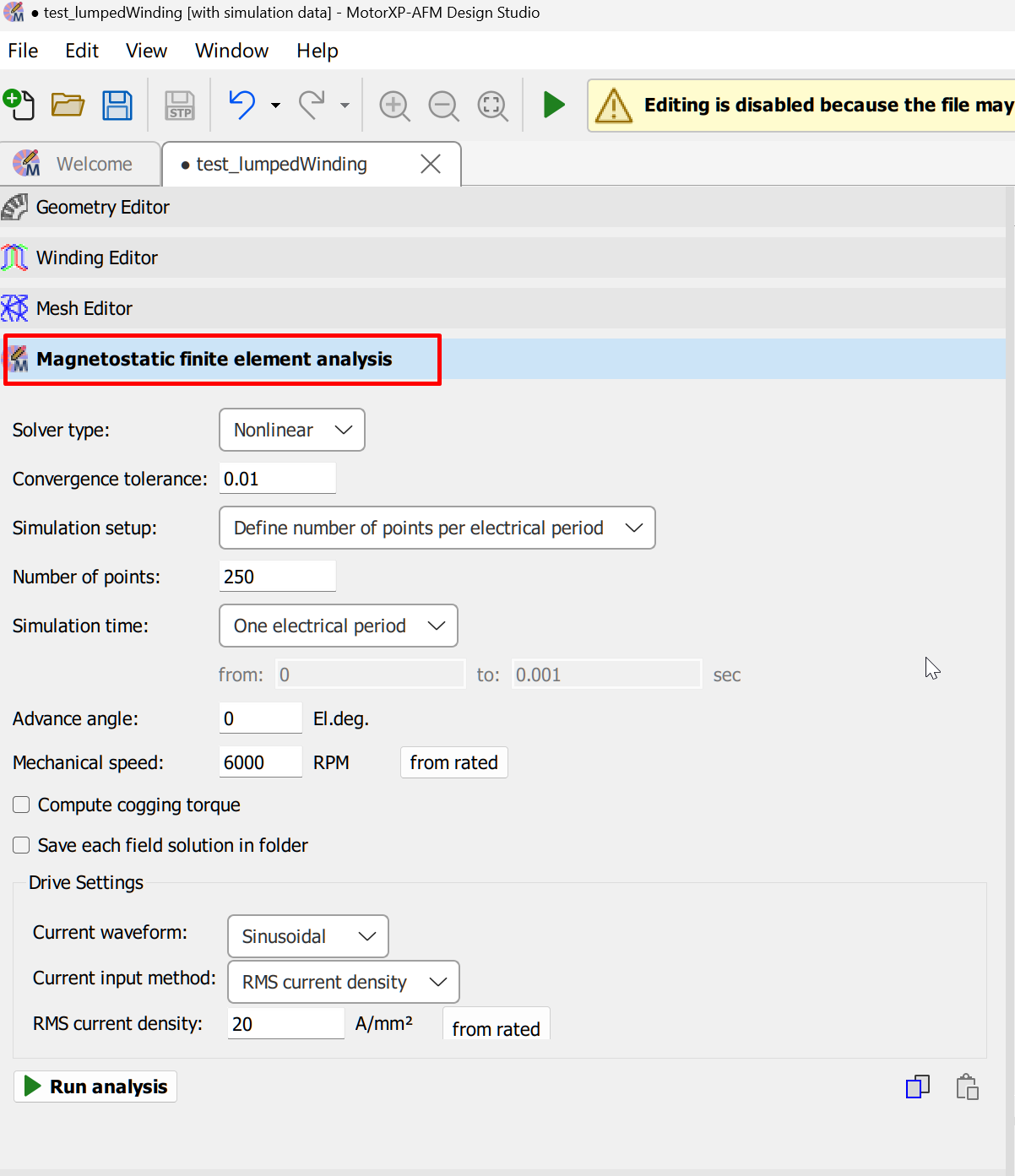Image resolution: width=1015 pixels, height=1176 pixels.
Task: Click the Number of points input field
Action: coord(278,577)
